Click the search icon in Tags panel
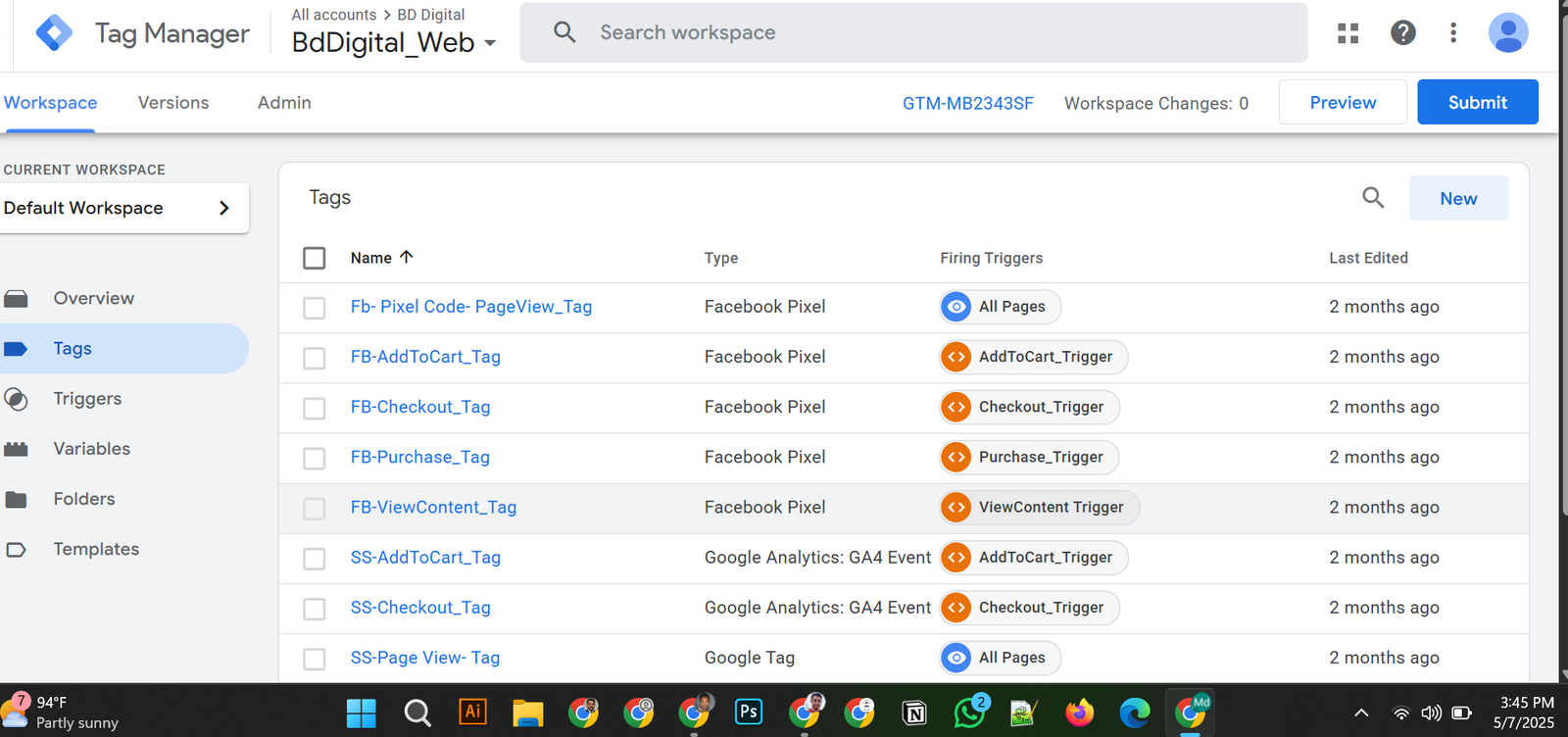Image resolution: width=1568 pixels, height=737 pixels. 1373,198
